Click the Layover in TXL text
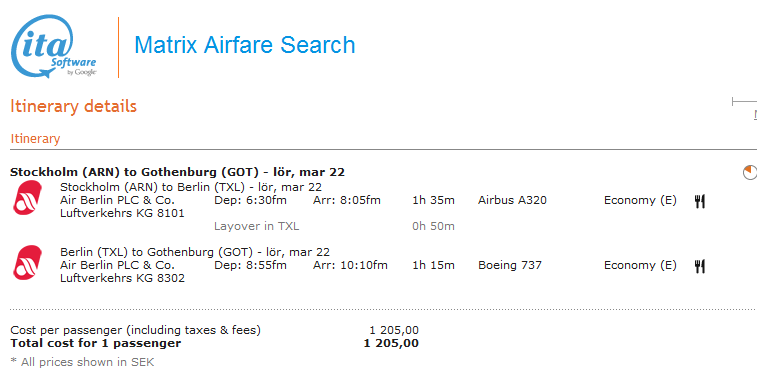Screen dimensions: 757x369 click(x=256, y=226)
